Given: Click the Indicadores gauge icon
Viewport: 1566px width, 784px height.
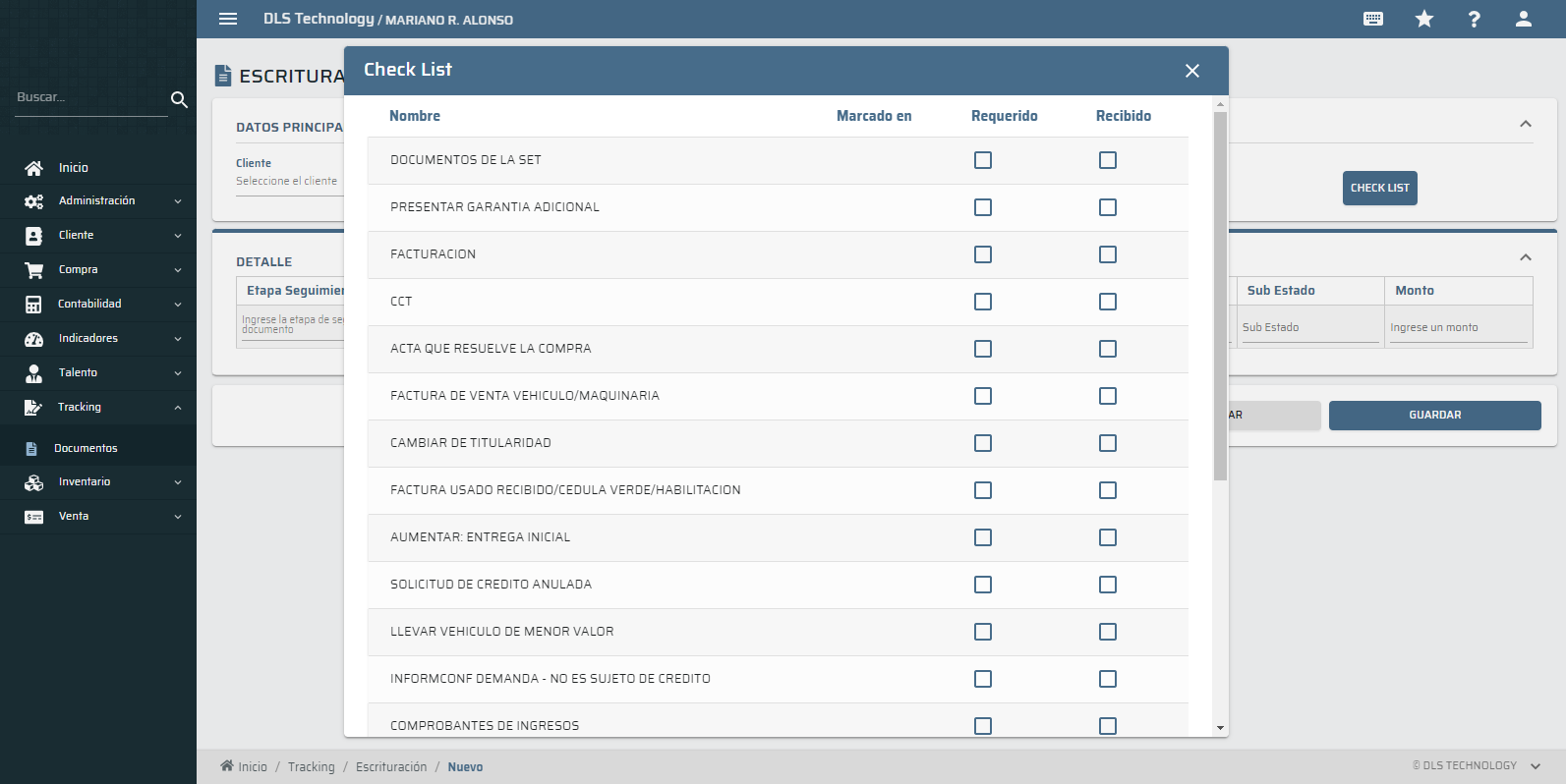Looking at the screenshot, I should (33, 339).
